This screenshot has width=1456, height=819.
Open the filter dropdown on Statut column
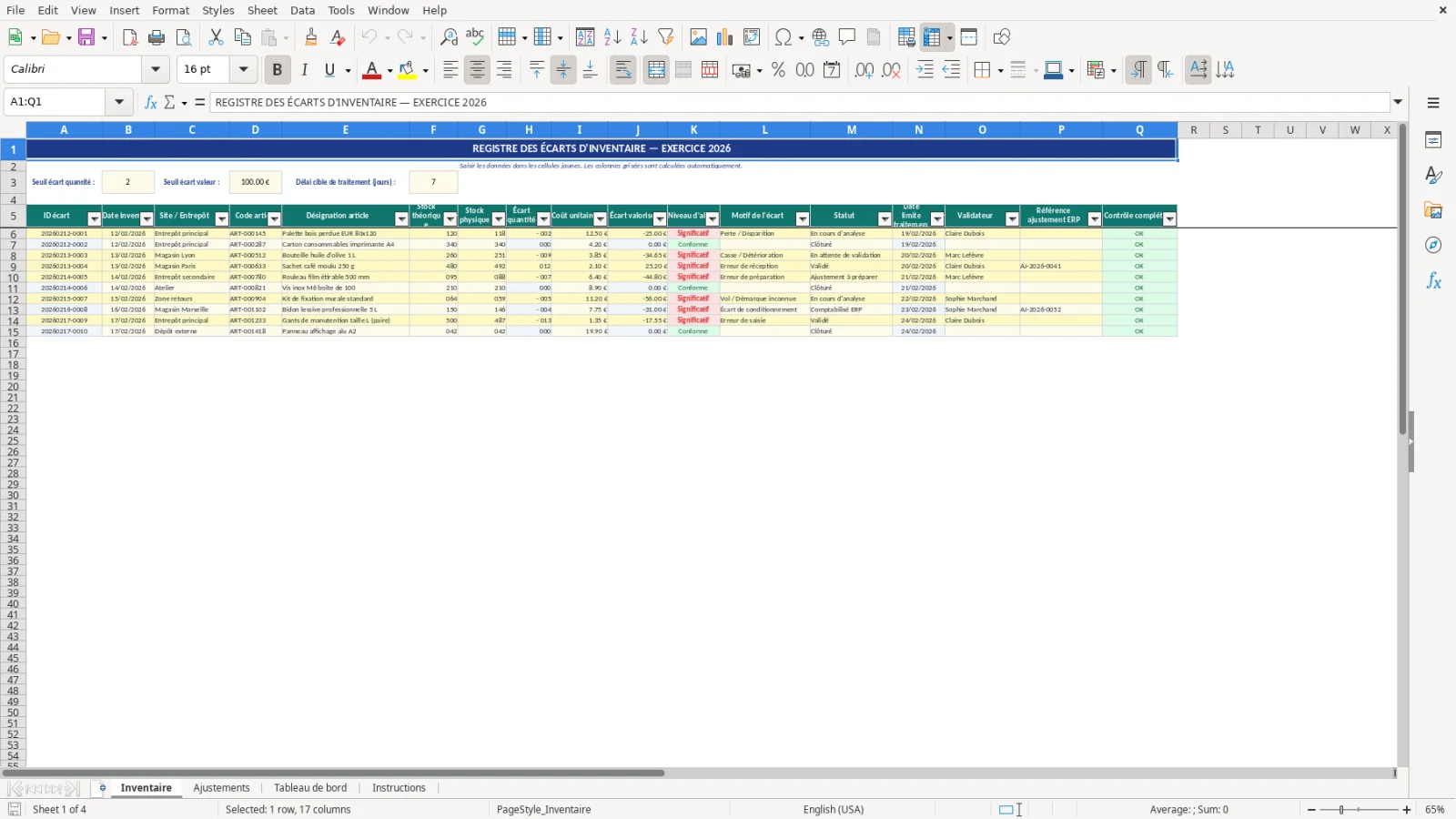point(885,219)
